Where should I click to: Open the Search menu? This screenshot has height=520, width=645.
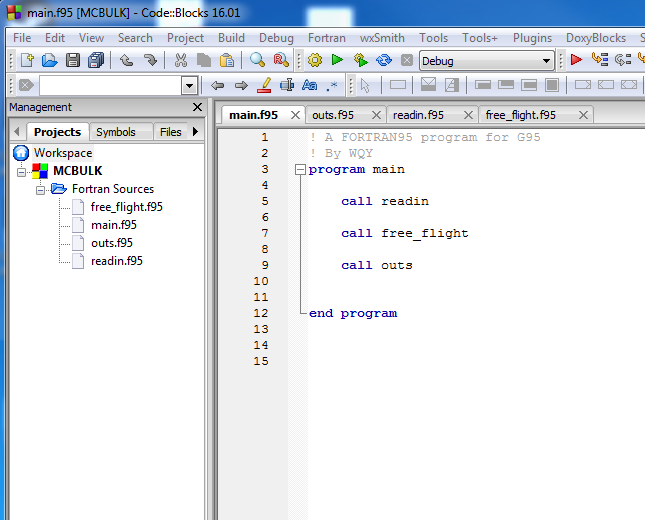tap(135, 38)
